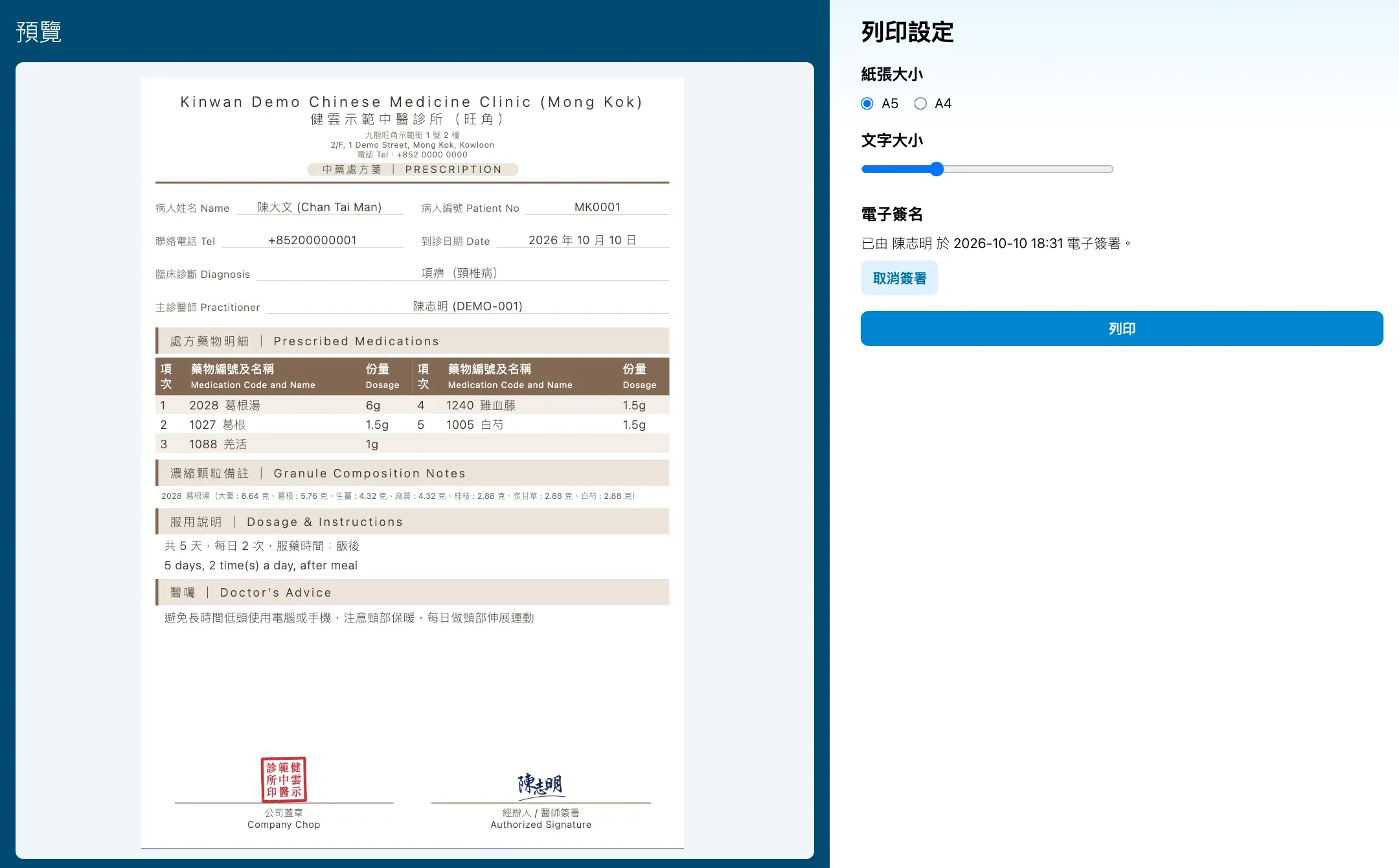Image resolution: width=1399 pixels, height=868 pixels.
Task: Click the patient number MK0001
Action: coord(597,207)
